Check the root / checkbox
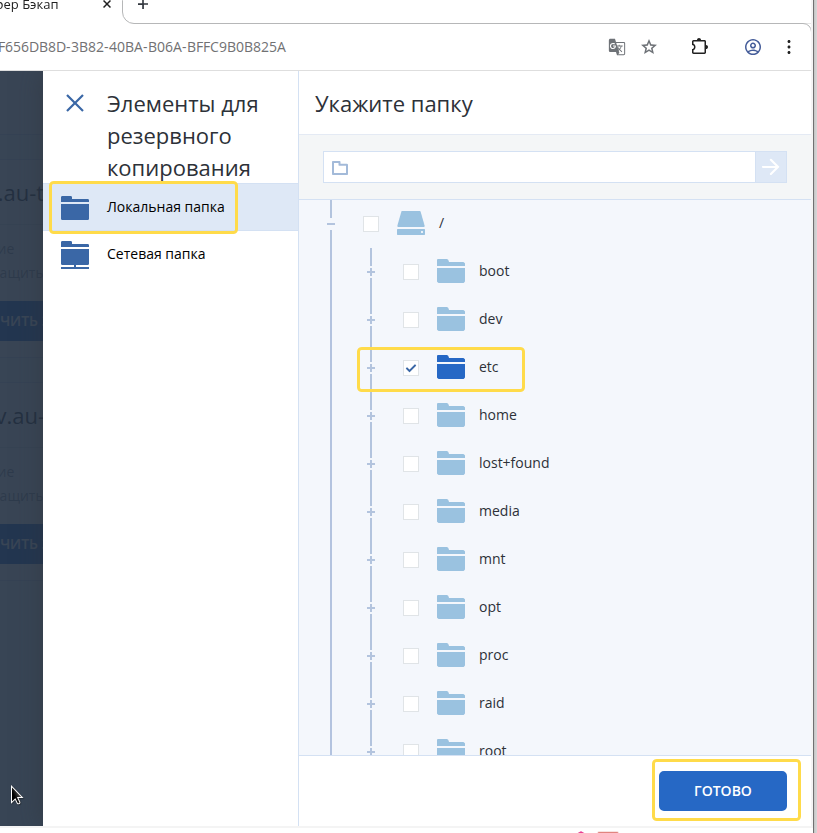Image resolution: width=817 pixels, height=833 pixels. pyautogui.click(x=371, y=224)
